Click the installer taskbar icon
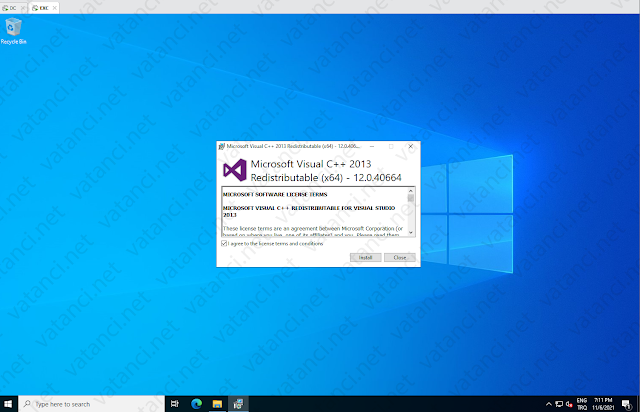 [238, 404]
